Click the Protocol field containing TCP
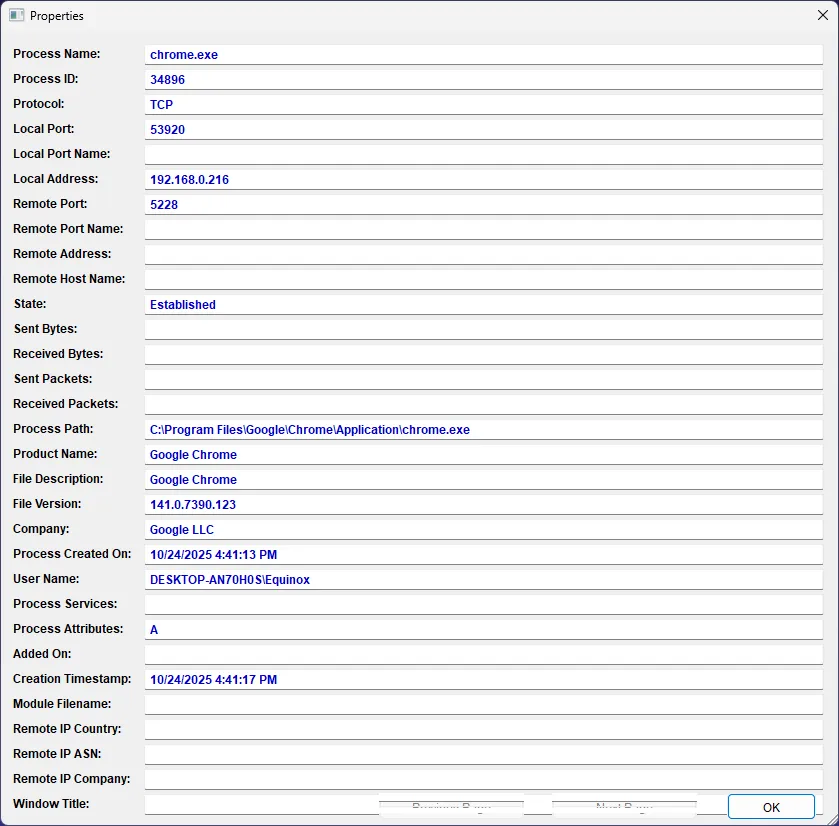Image resolution: width=839 pixels, height=826 pixels. coord(483,105)
